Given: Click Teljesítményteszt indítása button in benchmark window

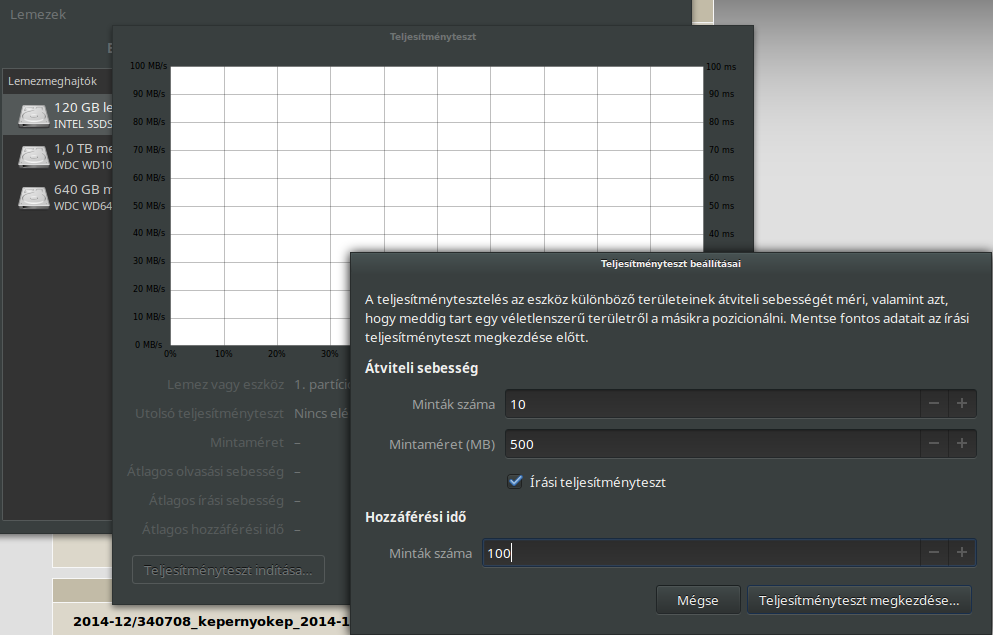Looking at the screenshot, I should tap(228, 570).
